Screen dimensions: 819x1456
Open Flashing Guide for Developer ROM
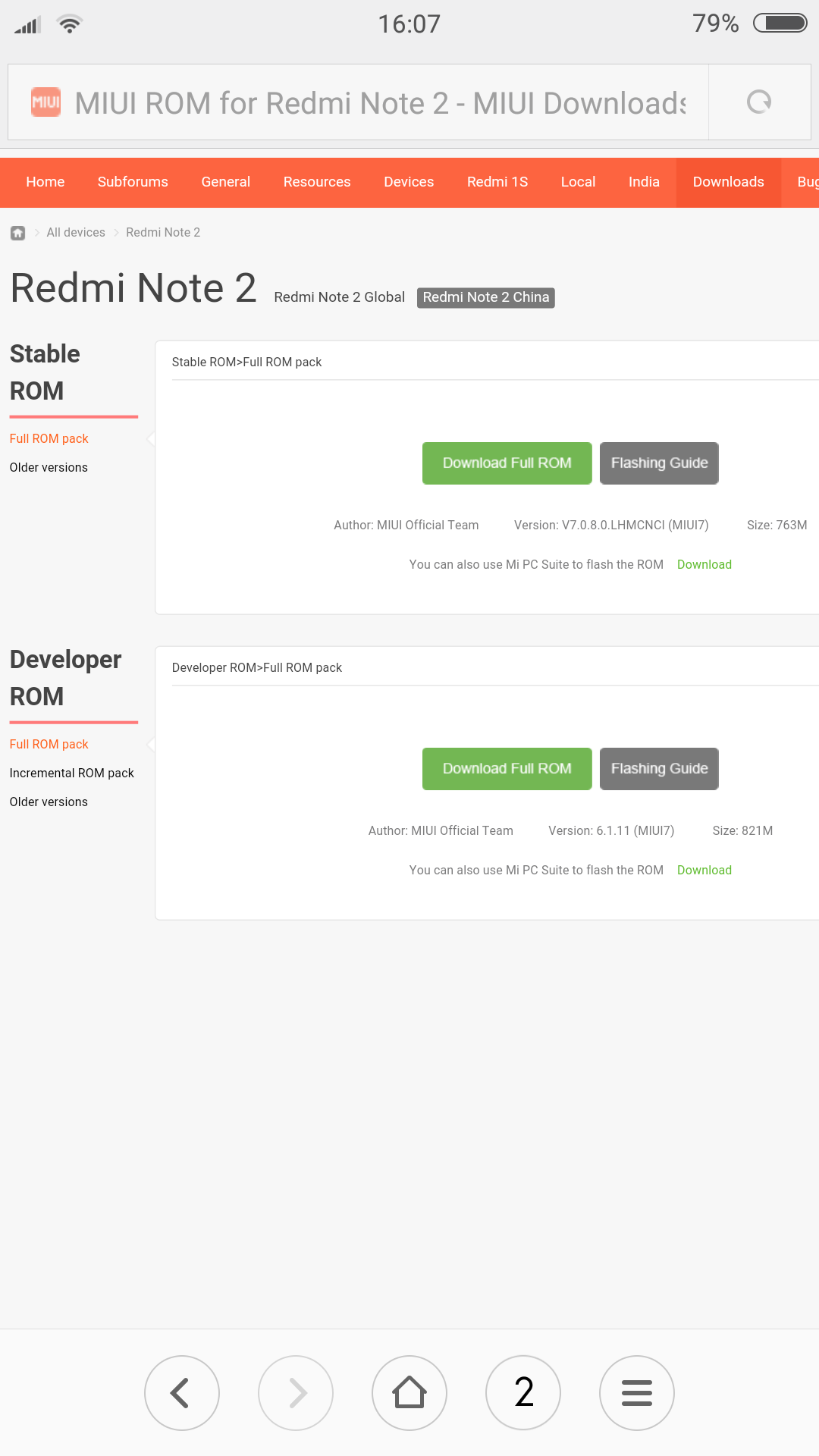point(660,769)
